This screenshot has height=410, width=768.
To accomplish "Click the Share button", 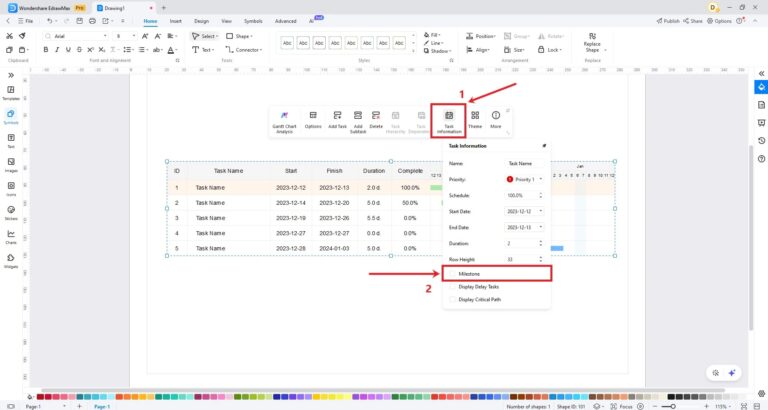I will point(693,21).
